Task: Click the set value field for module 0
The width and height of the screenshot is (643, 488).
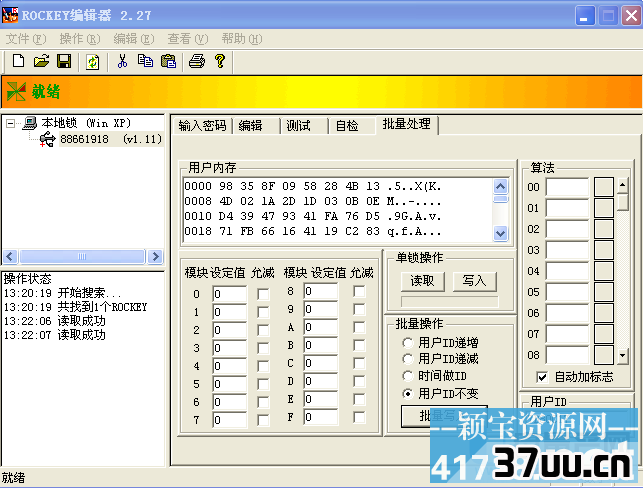Action: (230, 294)
